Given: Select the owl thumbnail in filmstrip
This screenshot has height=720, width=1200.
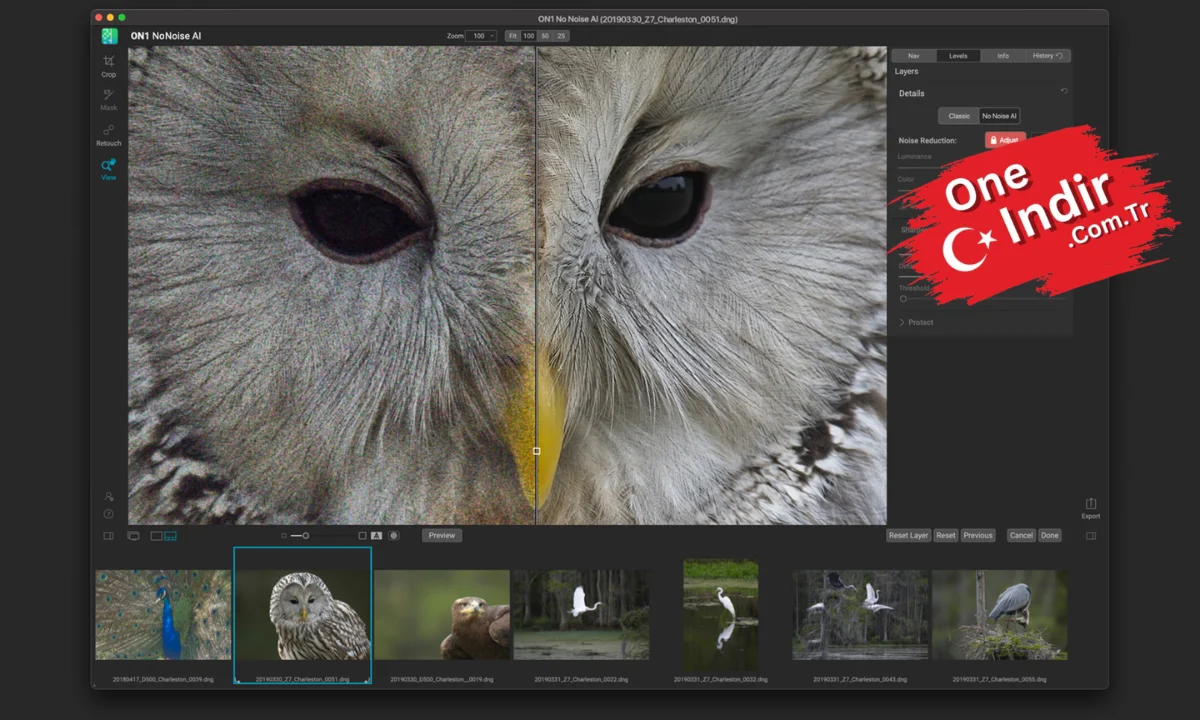Looking at the screenshot, I should point(303,615).
